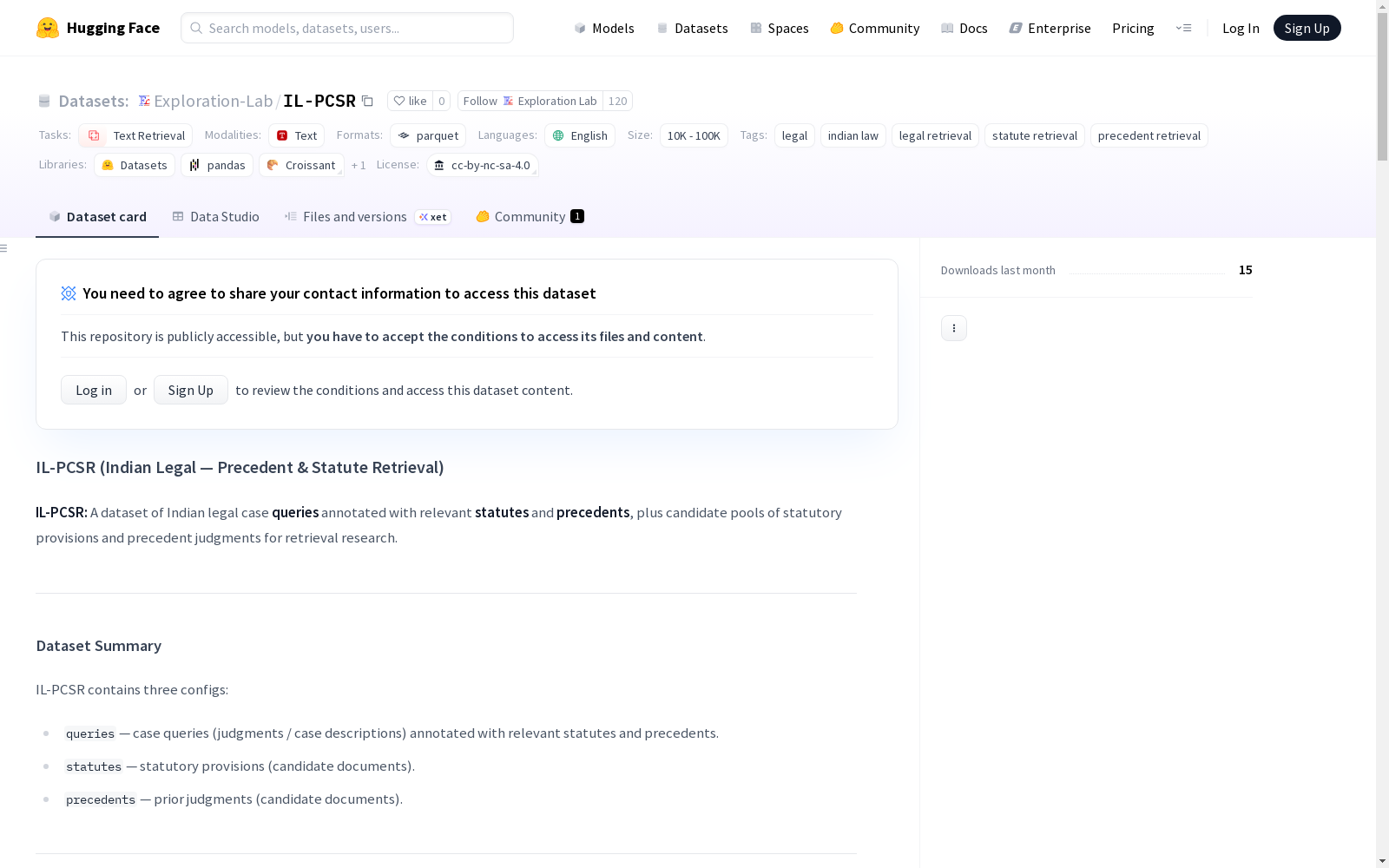Click the Datasets stack icon beside title
The height and width of the screenshot is (868, 1389).
(x=44, y=101)
